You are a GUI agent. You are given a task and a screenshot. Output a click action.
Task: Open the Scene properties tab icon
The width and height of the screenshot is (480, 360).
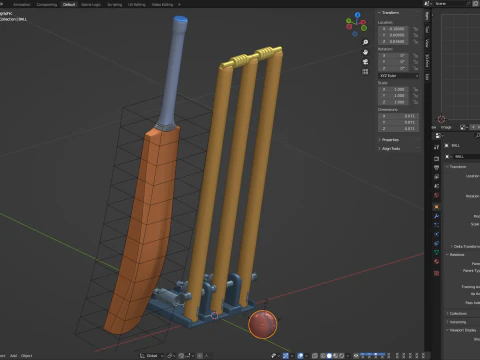436,186
